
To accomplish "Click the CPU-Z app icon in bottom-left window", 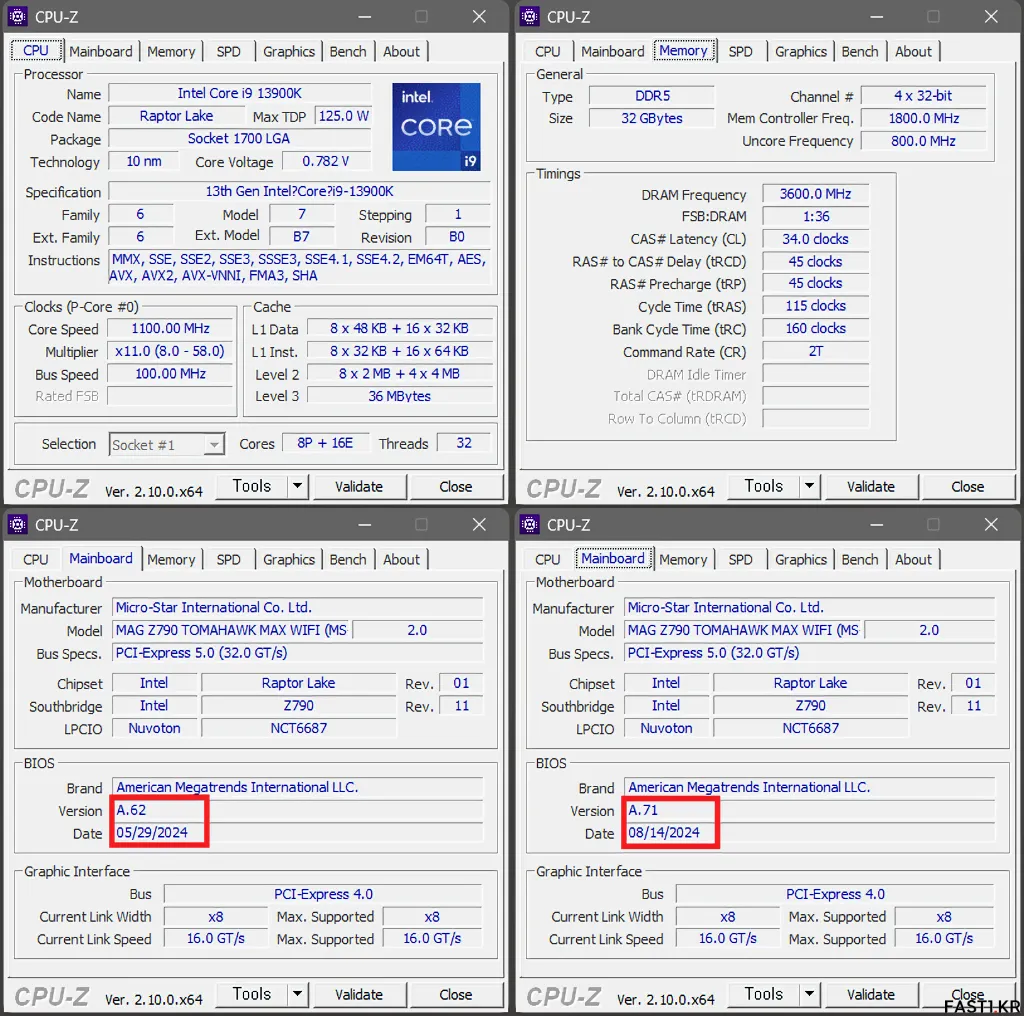I will (17, 524).
